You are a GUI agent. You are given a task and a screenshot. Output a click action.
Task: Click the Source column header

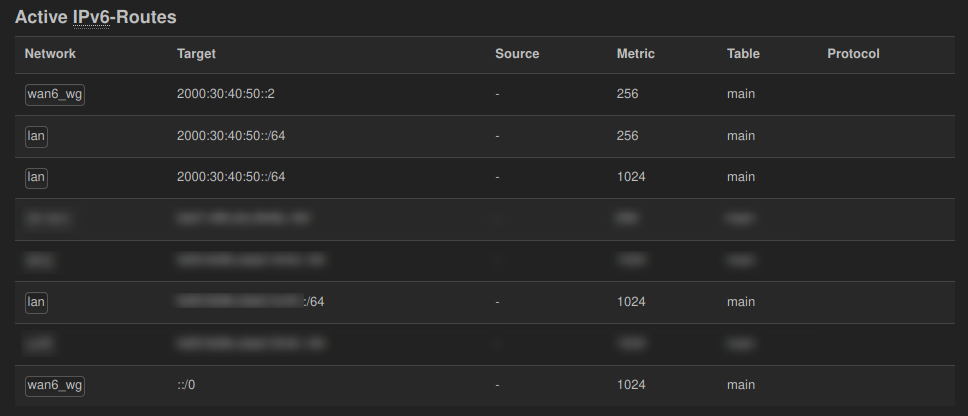517,54
